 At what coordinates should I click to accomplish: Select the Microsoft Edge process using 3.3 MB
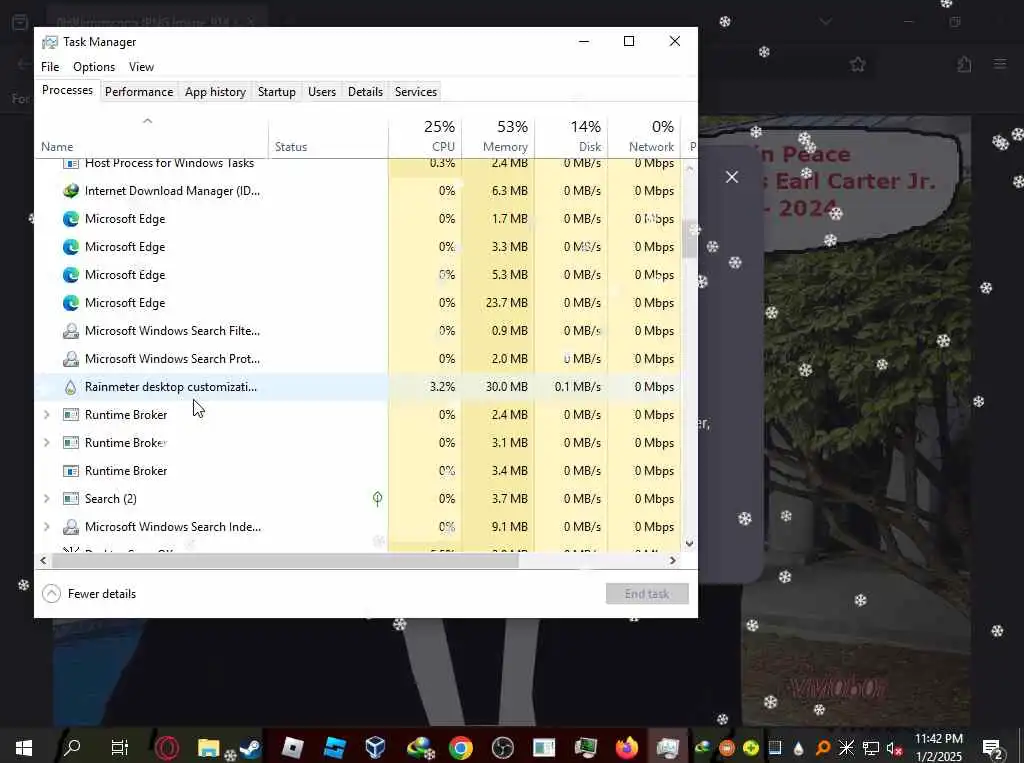coord(358,247)
